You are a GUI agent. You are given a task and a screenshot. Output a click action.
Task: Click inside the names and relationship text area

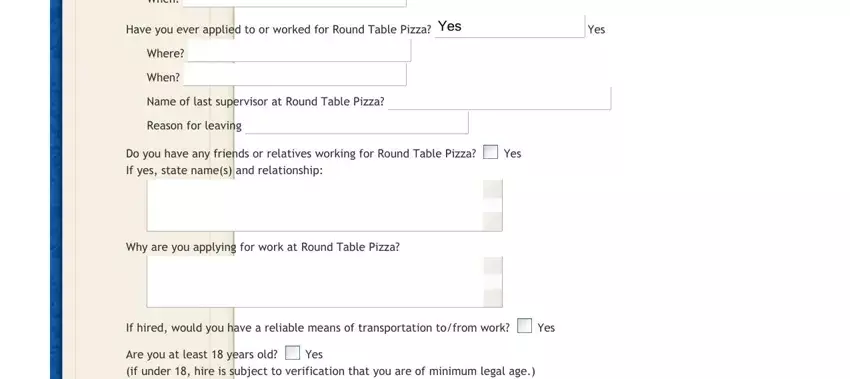point(315,205)
